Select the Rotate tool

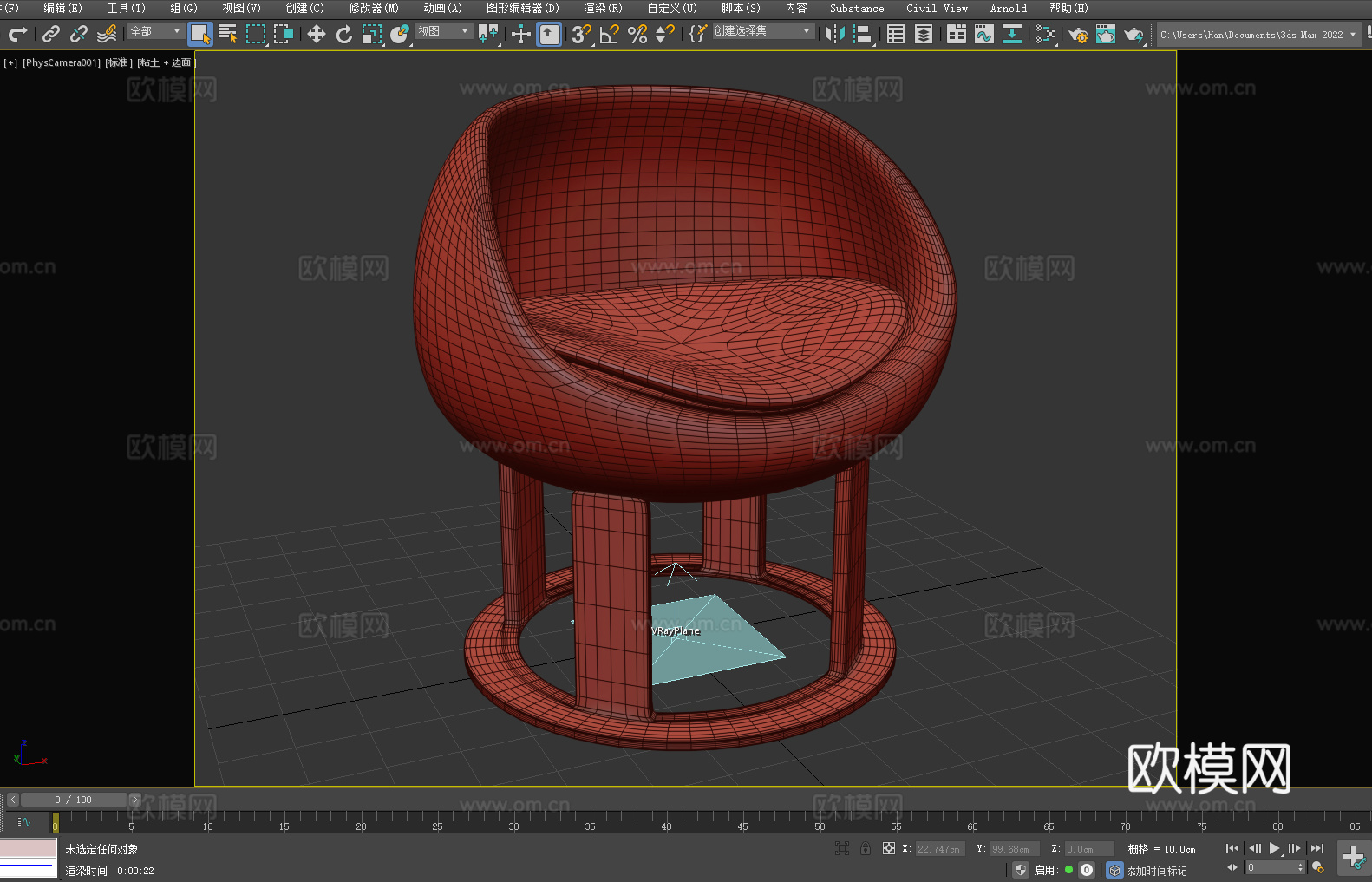[x=344, y=34]
